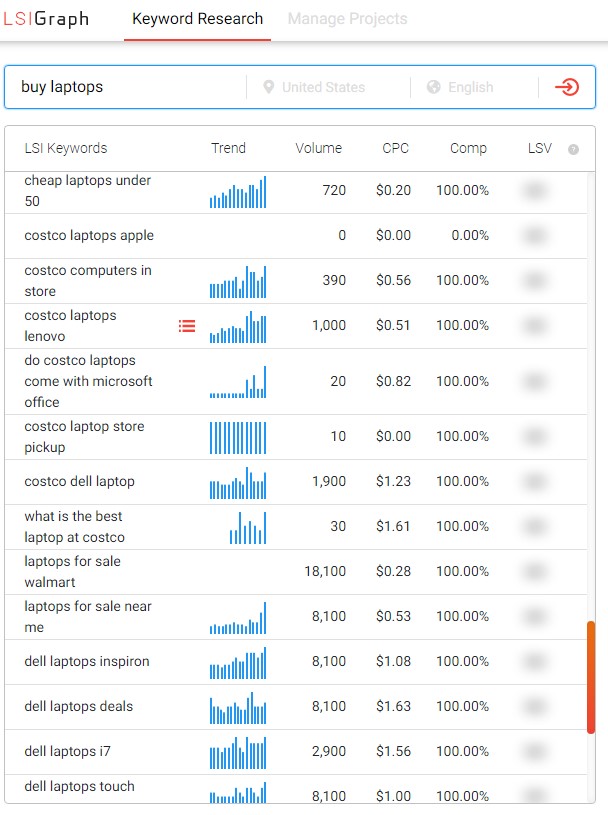
Task: Sort by the Volume column header
Action: (318, 148)
